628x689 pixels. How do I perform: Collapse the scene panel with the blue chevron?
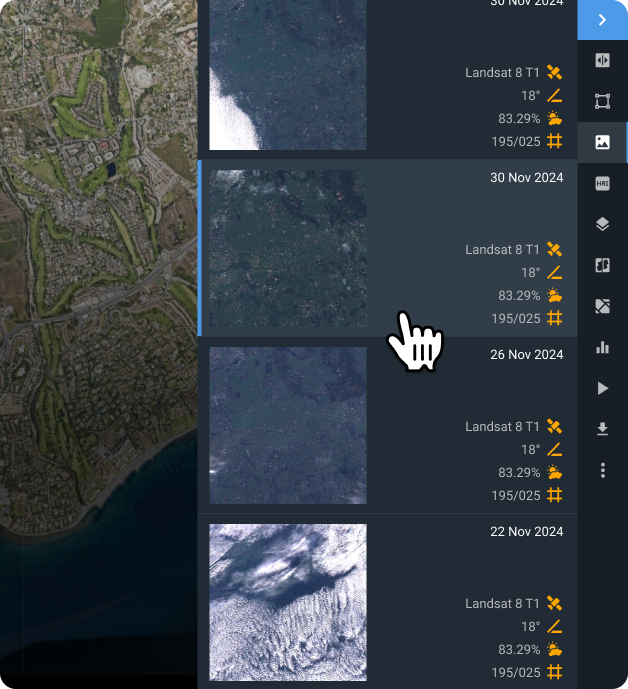603,20
